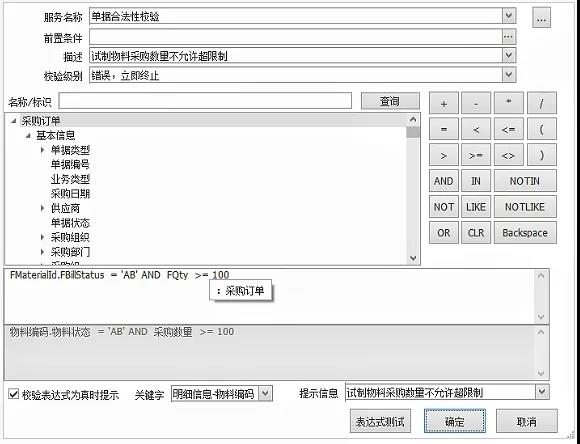Click the 采购订单 tooltip popup

(241, 290)
